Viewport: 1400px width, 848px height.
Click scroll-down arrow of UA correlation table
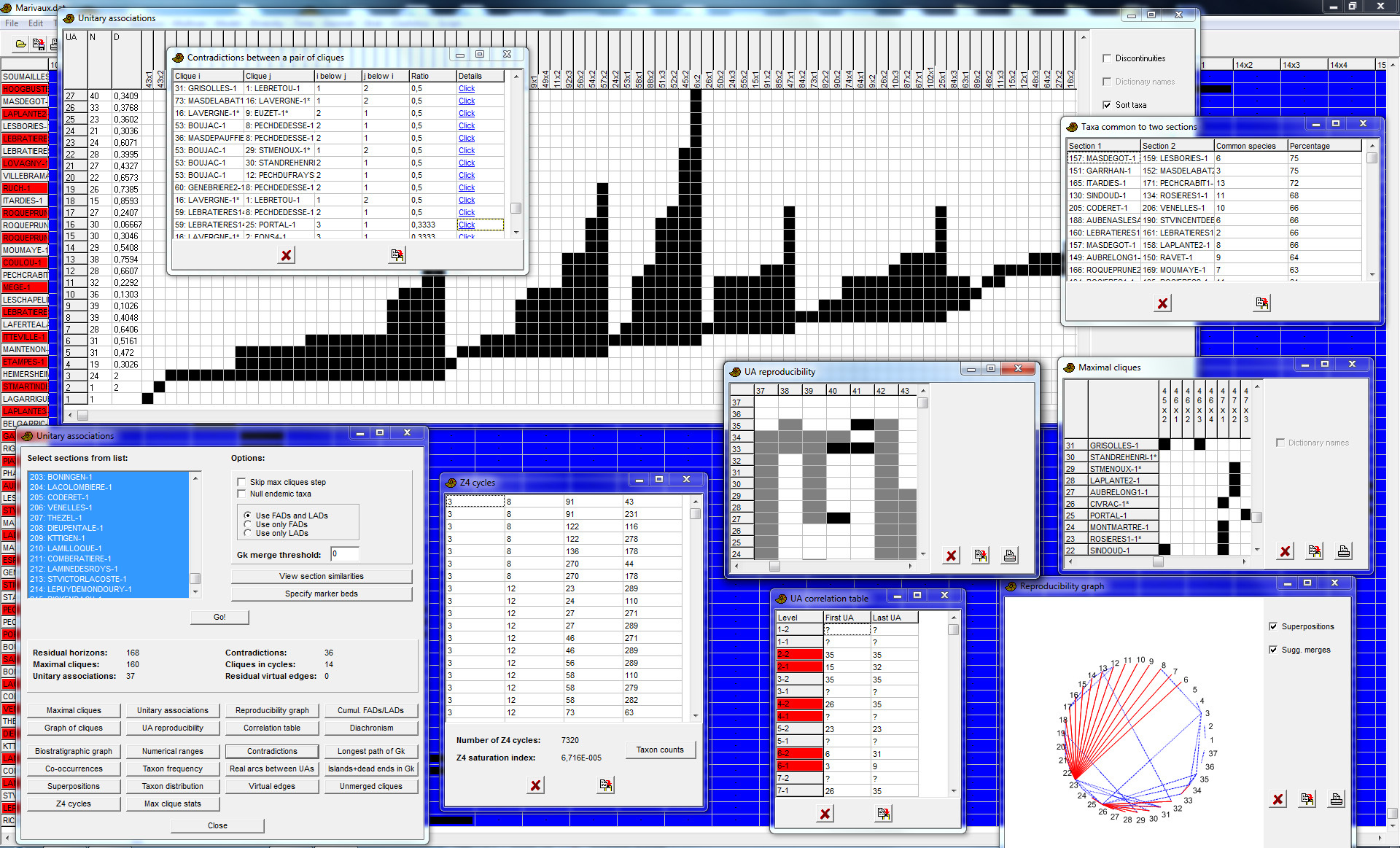954,790
